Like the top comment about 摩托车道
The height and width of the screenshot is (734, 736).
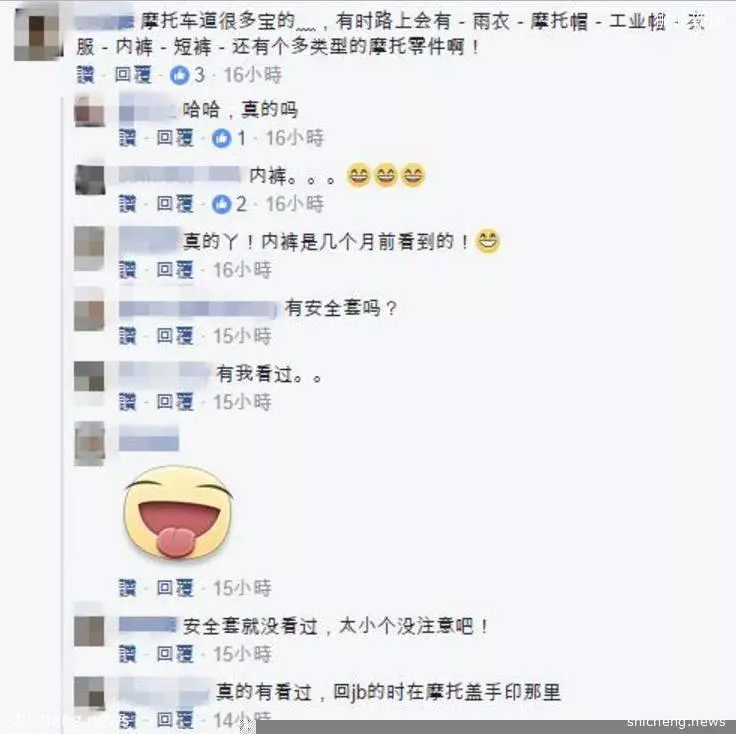point(85,75)
